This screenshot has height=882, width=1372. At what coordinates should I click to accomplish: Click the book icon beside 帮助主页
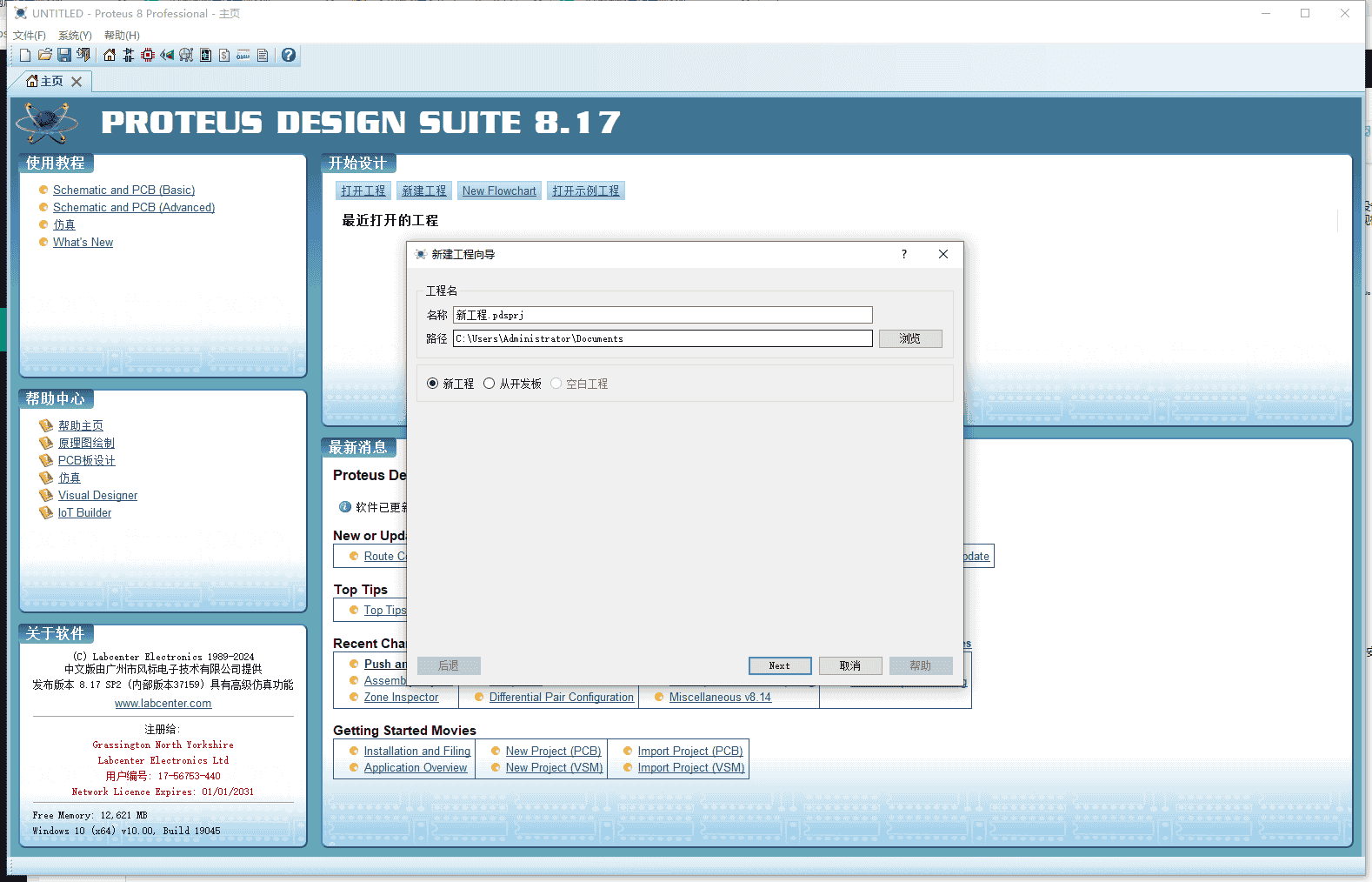[46, 425]
